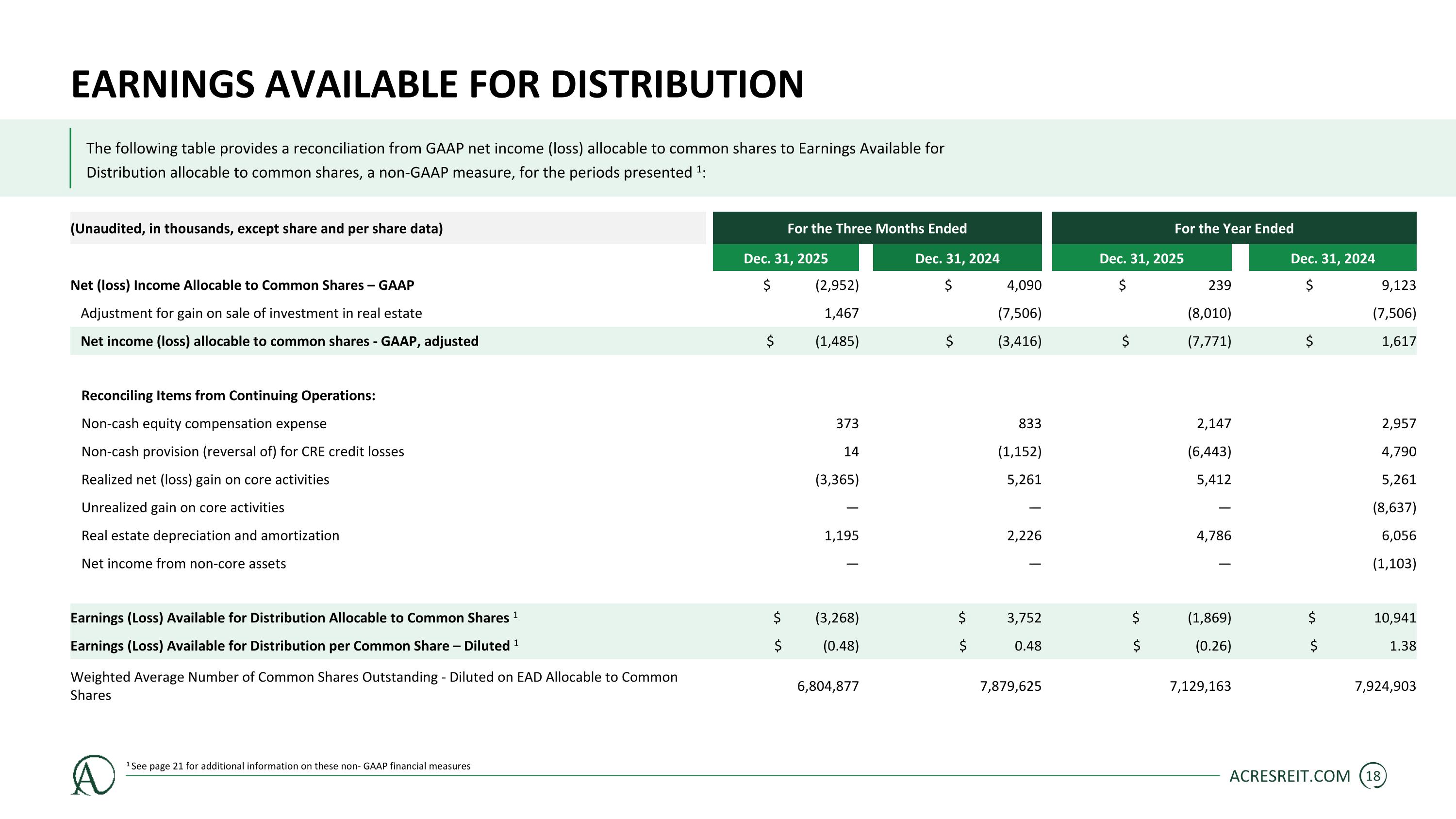Screen dimensions: 1456x819
Task: Click the footnote about page 21
Action: pos(298,766)
